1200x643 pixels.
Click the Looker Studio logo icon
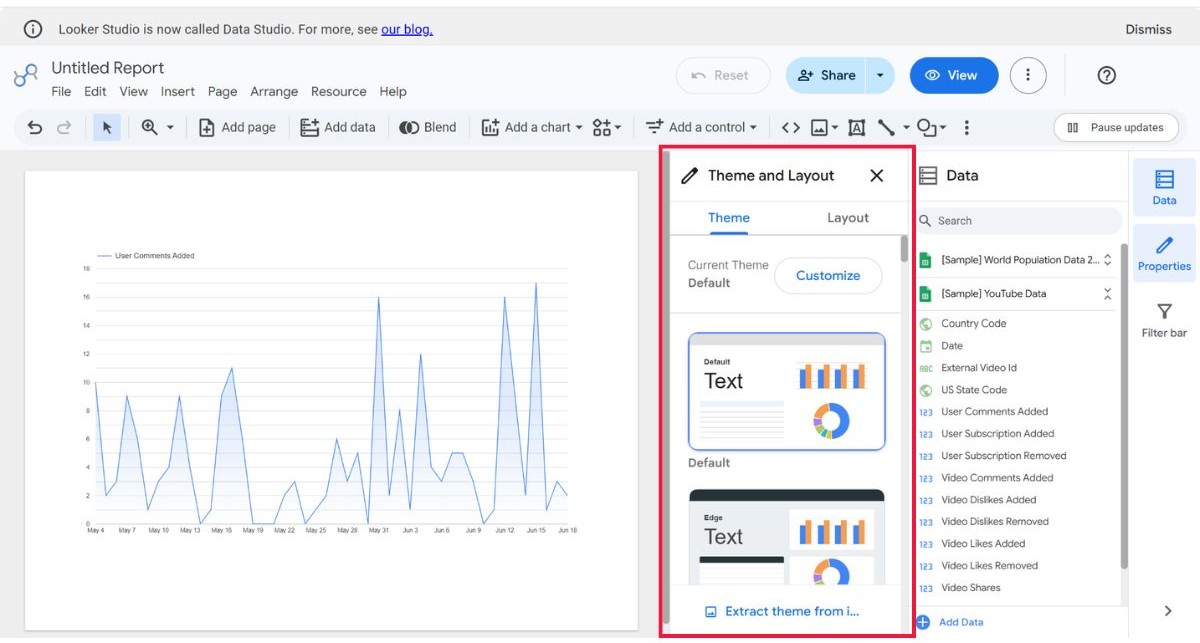coord(25,75)
